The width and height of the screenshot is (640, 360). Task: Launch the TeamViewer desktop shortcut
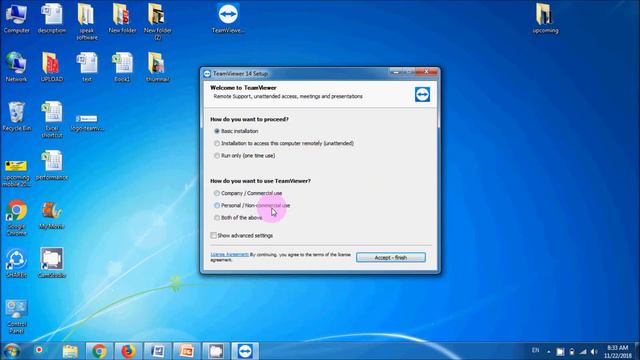point(228,19)
